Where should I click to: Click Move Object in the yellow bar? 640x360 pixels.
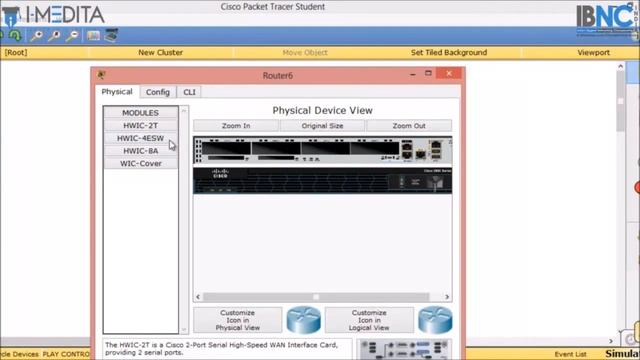pyautogui.click(x=305, y=52)
